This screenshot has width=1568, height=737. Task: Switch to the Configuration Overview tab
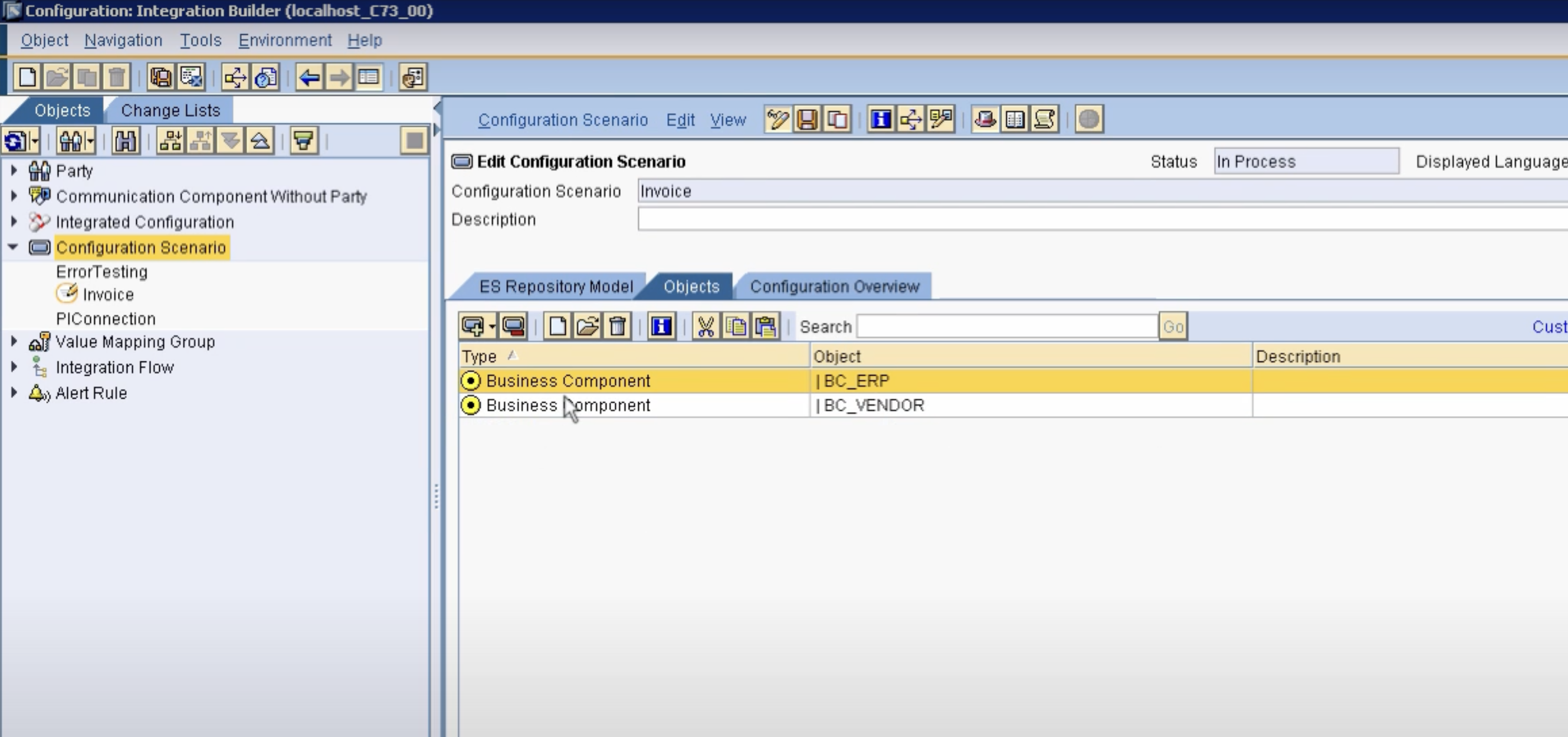click(x=834, y=287)
